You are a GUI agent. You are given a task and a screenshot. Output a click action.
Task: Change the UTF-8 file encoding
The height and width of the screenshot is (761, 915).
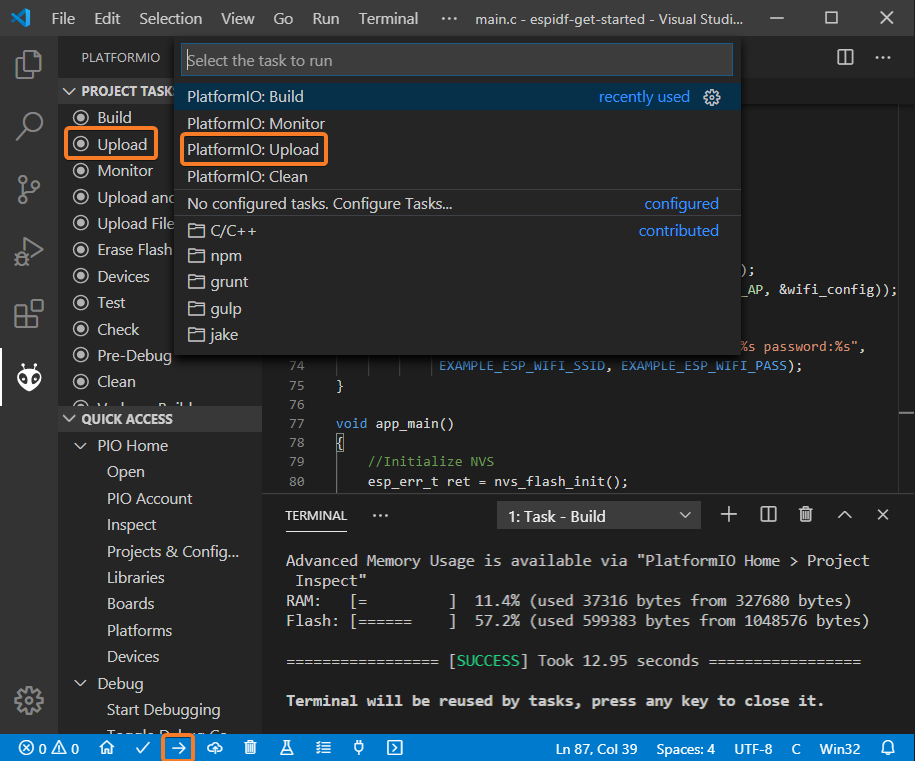pyautogui.click(x=753, y=749)
